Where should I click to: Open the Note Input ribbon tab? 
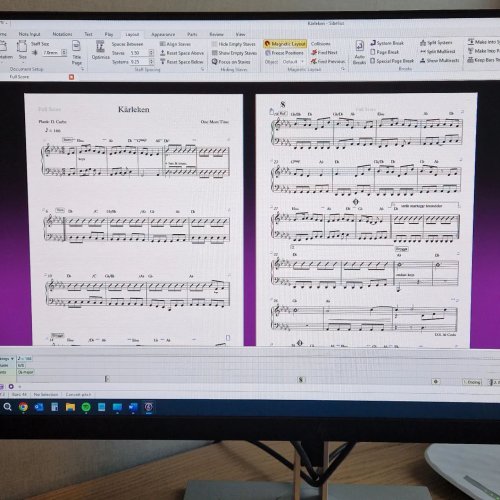point(29,34)
